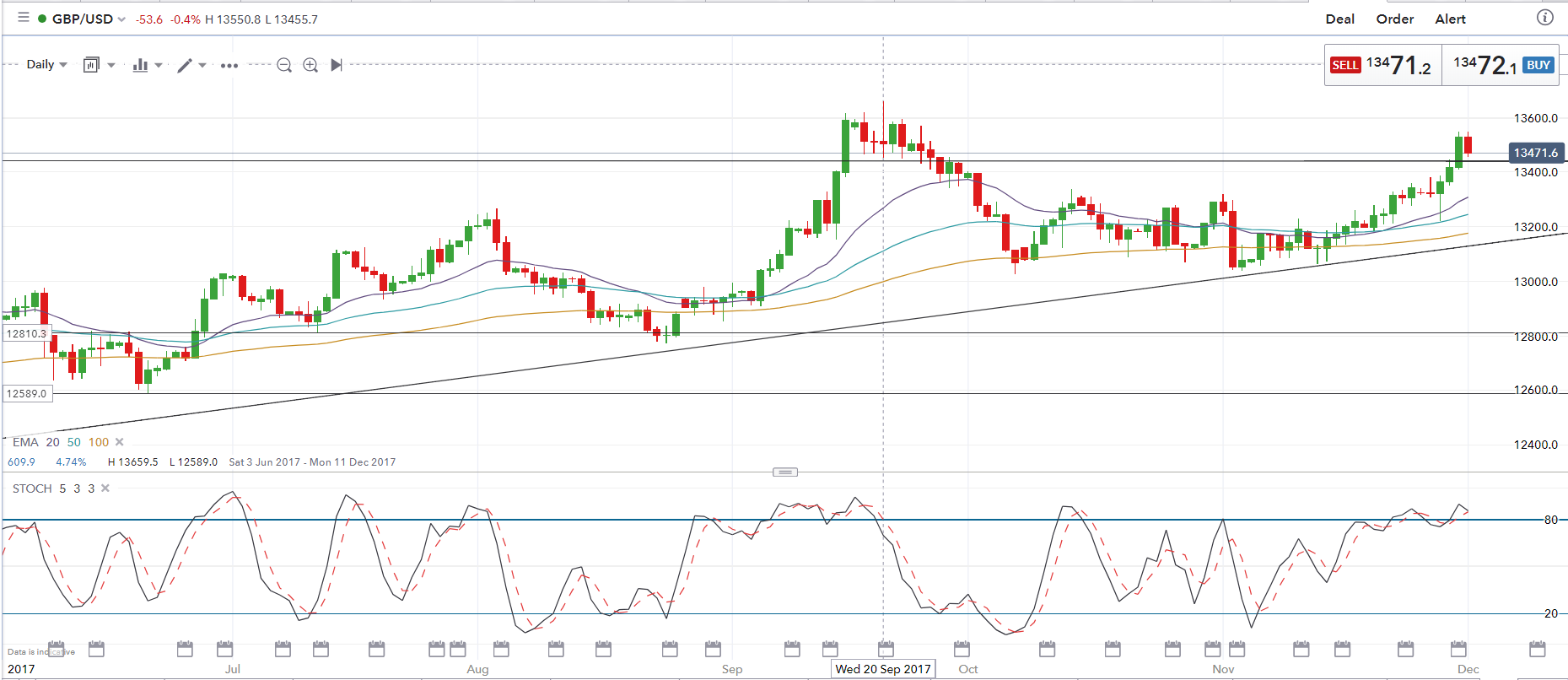
Task: Select the 12810.3 horizontal line label
Action: (27, 333)
